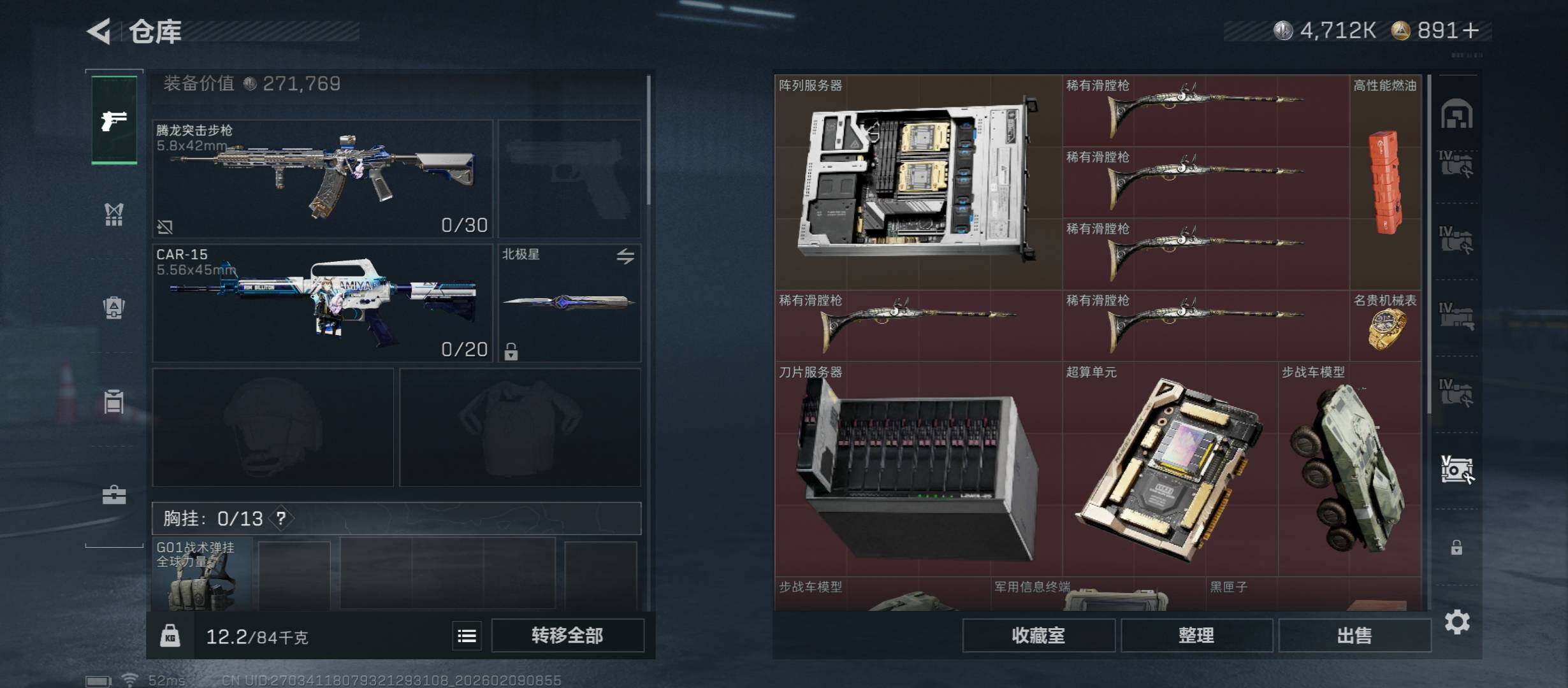Toggle the lock on the 北极星 slot
This screenshot has height=688, width=1568.
click(x=511, y=352)
